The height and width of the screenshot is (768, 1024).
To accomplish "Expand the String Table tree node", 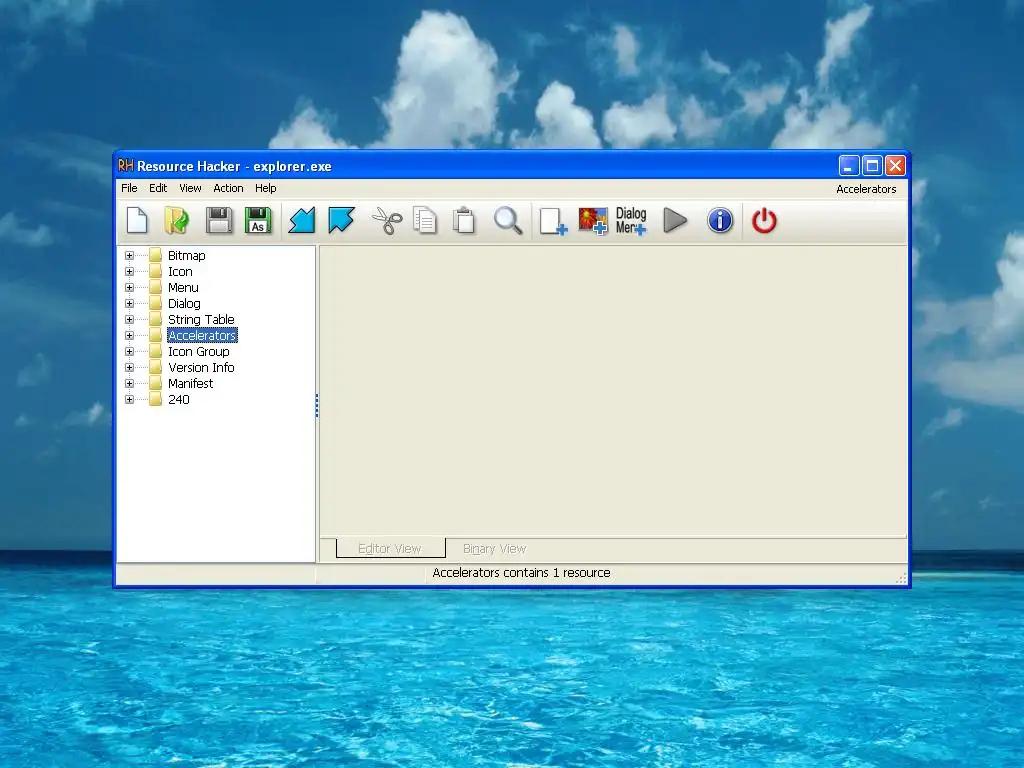I will [x=129, y=319].
